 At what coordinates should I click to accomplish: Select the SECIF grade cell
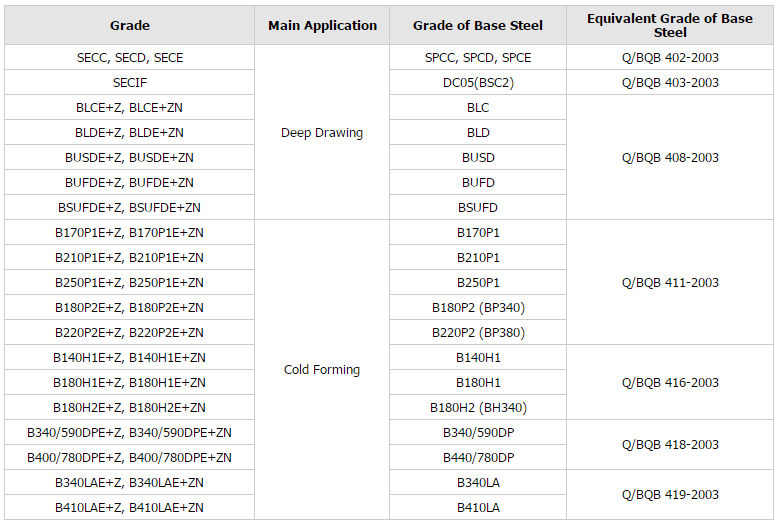(130, 82)
